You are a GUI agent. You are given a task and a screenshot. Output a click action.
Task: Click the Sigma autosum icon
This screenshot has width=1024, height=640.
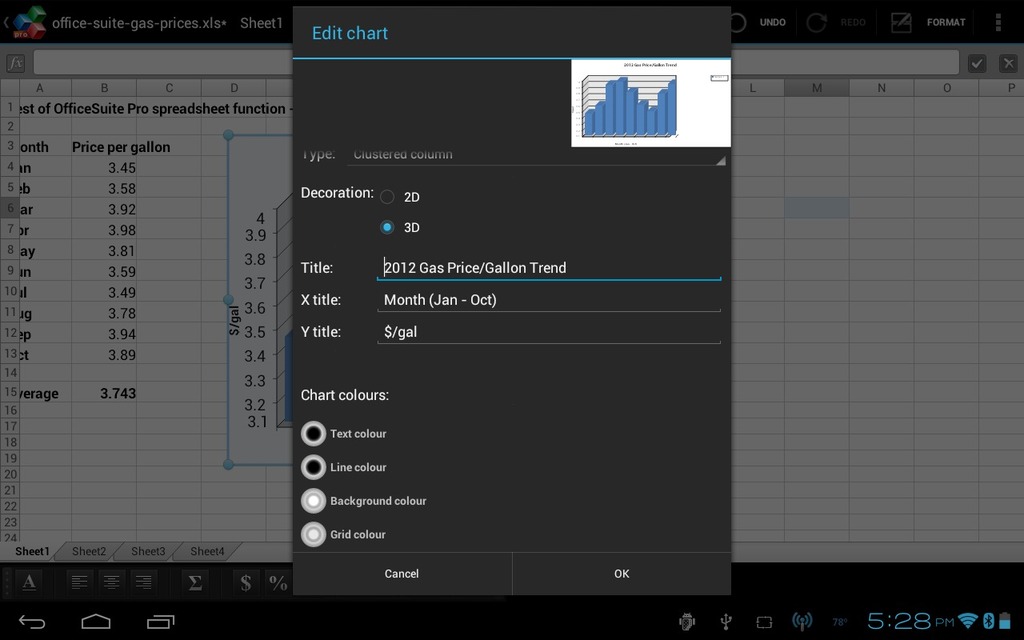click(x=196, y=582)
